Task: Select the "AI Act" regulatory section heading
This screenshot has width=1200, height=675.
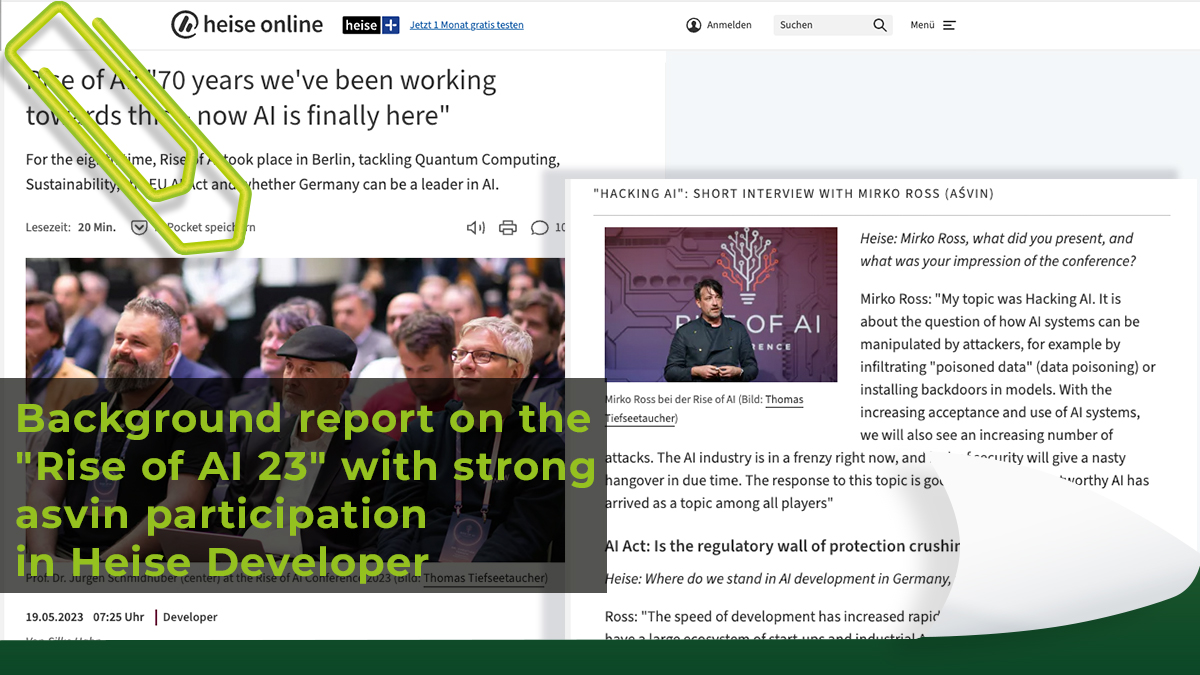Action: [x=782, y=546]
